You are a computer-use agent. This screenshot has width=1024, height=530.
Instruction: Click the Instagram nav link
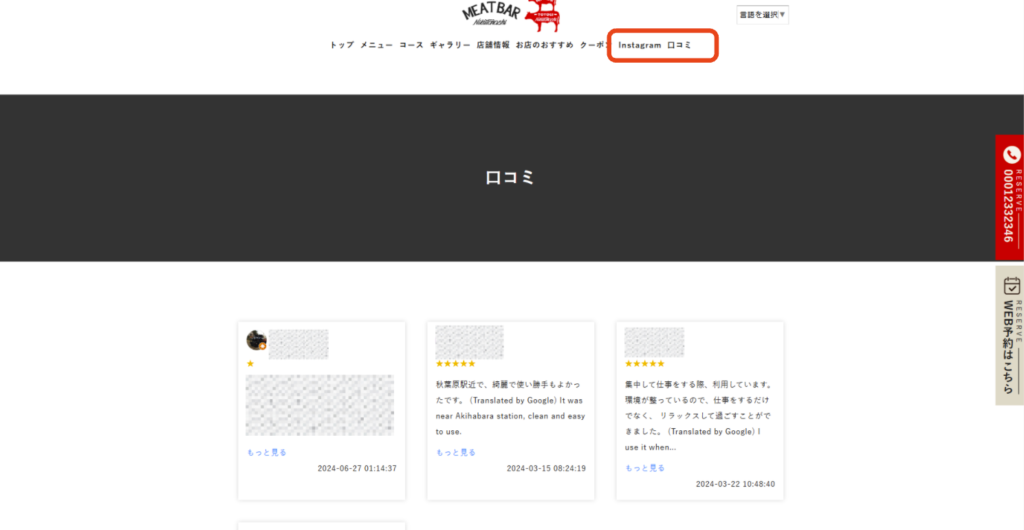point(639,45)
